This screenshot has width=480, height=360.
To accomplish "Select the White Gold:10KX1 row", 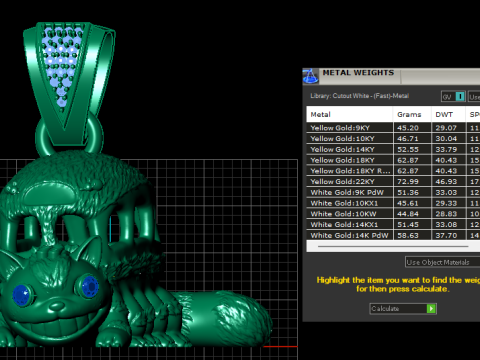I will 393,203.
